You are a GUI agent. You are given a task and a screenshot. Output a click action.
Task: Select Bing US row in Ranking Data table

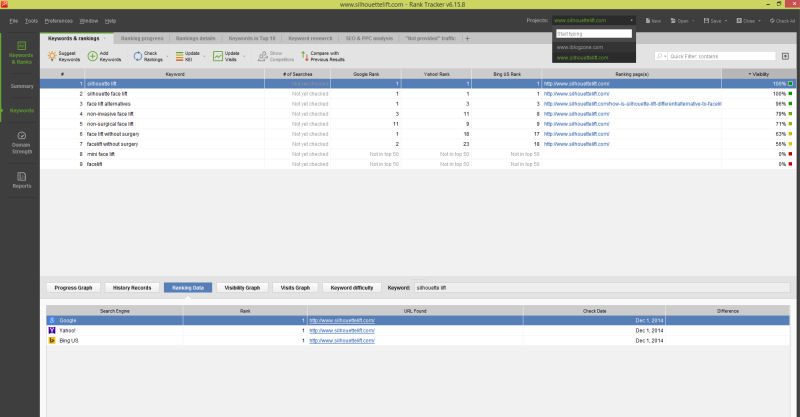[418, 340]
